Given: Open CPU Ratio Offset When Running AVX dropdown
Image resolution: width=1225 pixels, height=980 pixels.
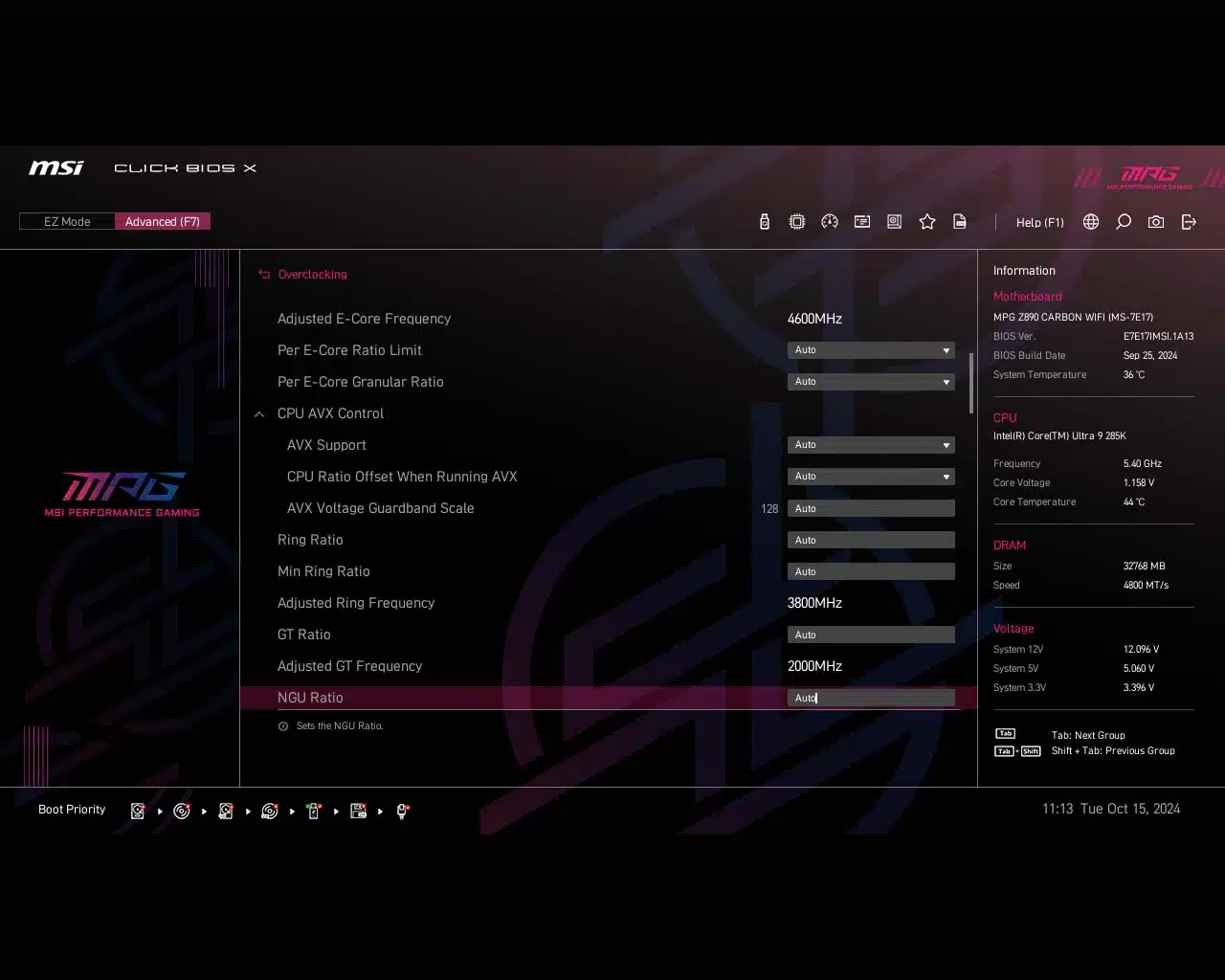Looking at the screenshot, I should [871, 477].
